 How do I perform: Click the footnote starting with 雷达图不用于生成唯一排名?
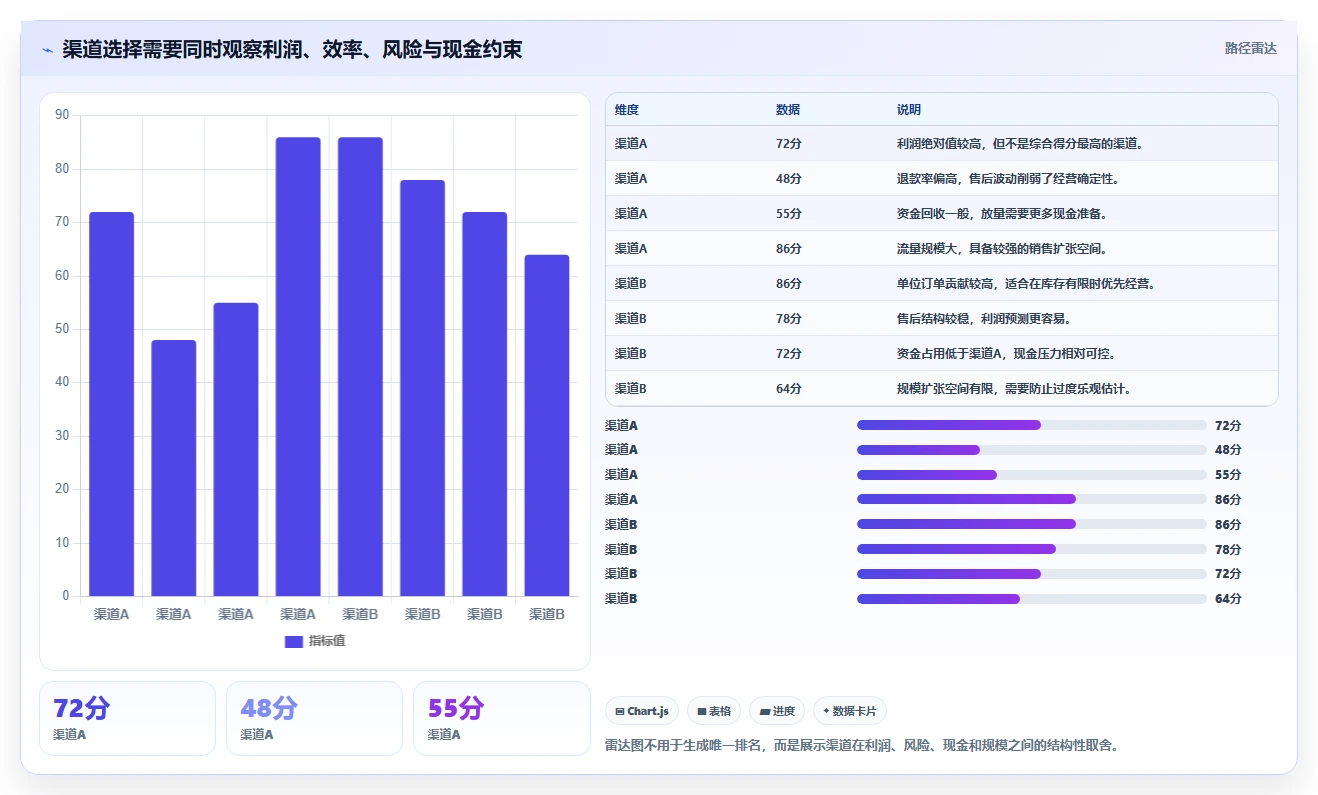[861, 745]
